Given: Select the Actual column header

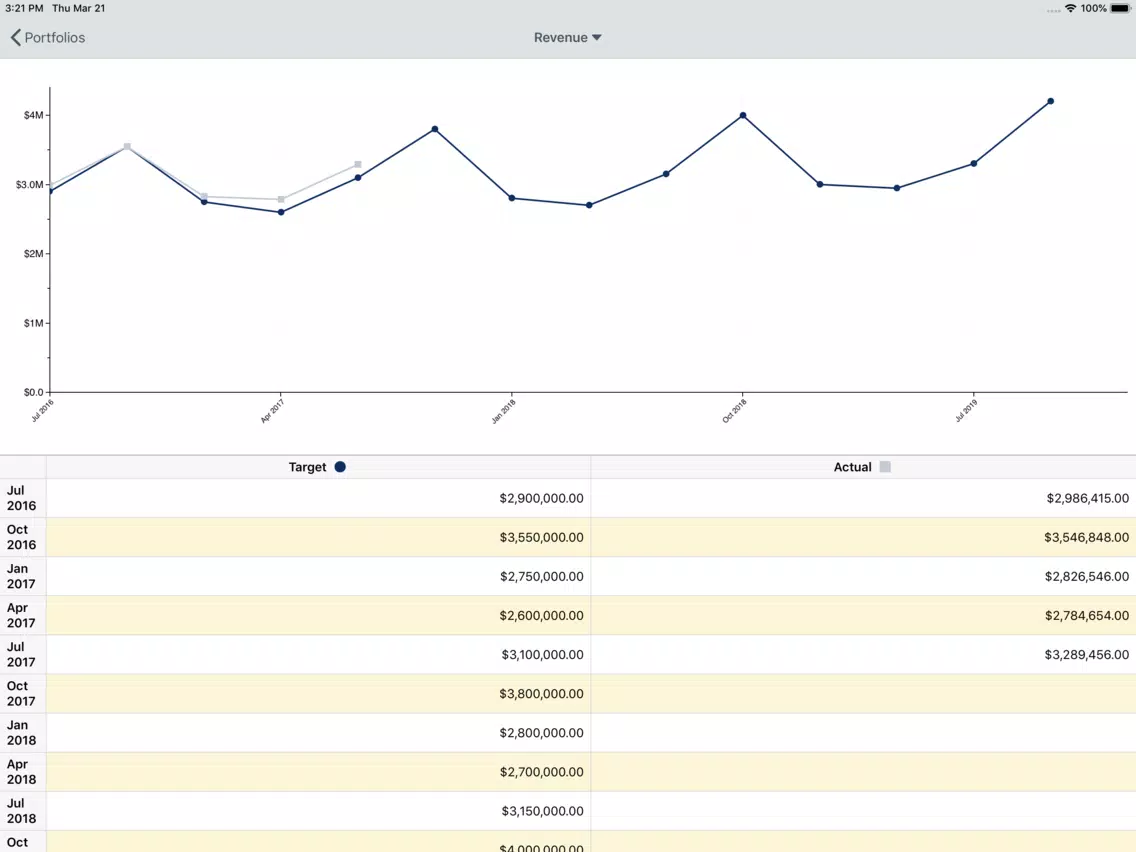Looking at the screenshot, I should click(863, 467).
